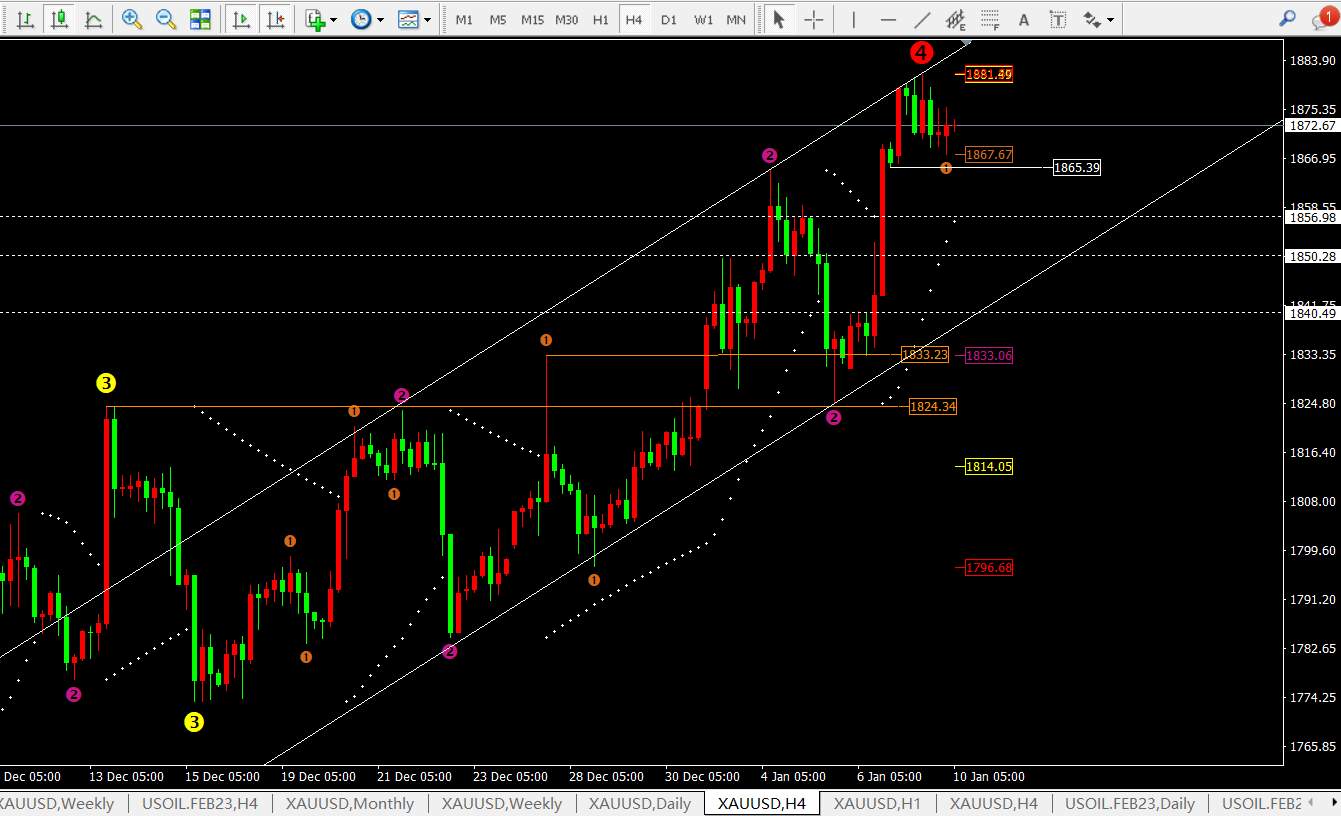Image resolution: width=1341 pixels, height=816 pixels.
Task: Click the 1814.05 price label
Action: pyautogui.click(x=989, y=467)
